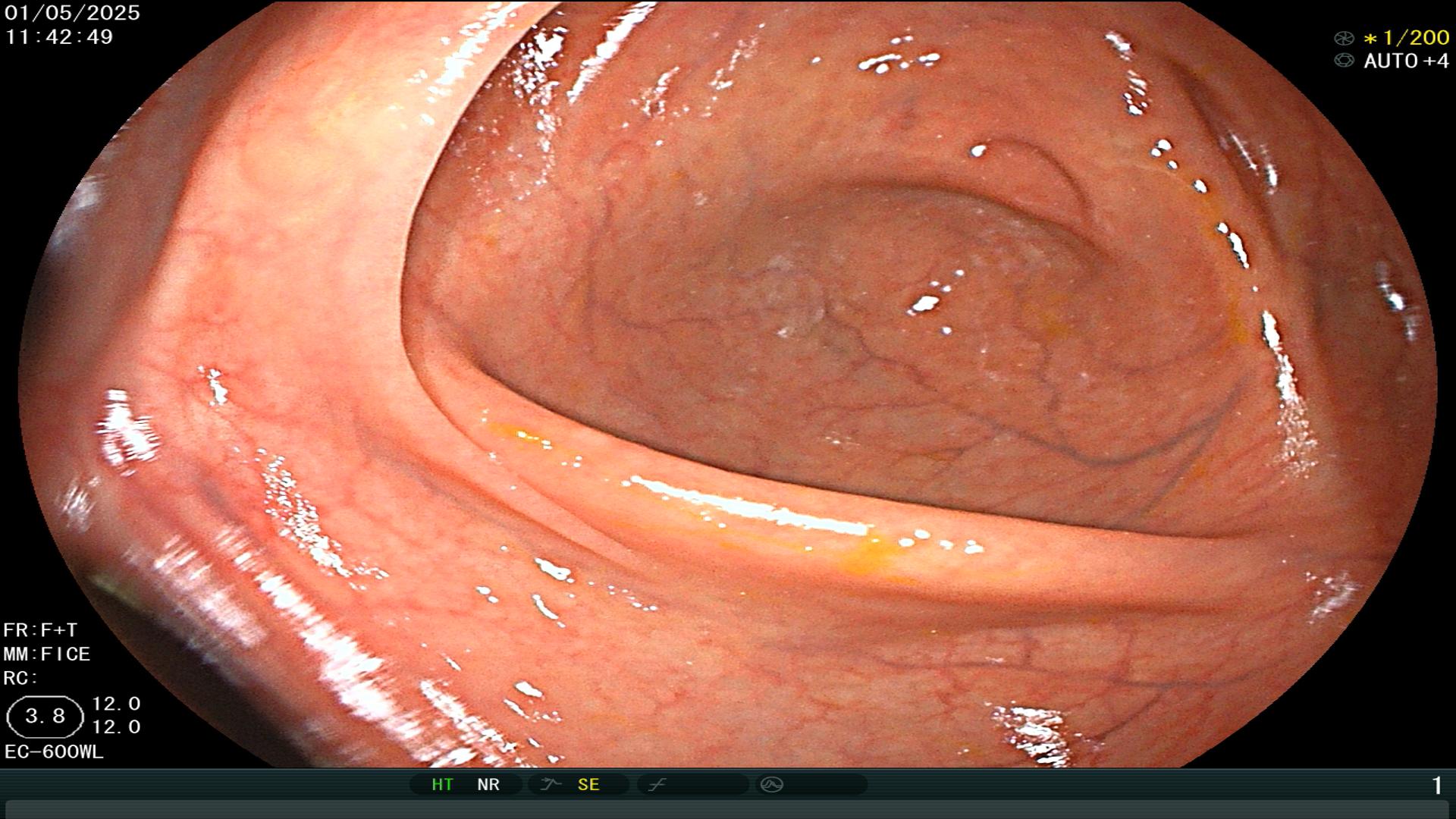Click the slashed f-curve icon in status bar
Viewport: 1456px width, 819px height.
point(657,784)
